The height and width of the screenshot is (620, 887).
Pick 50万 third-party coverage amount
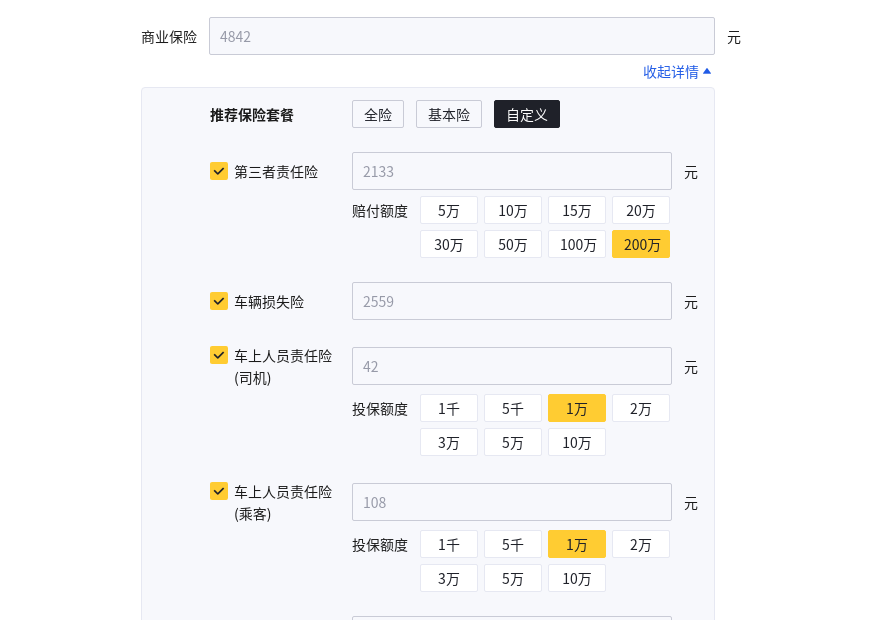click(513, 244)
